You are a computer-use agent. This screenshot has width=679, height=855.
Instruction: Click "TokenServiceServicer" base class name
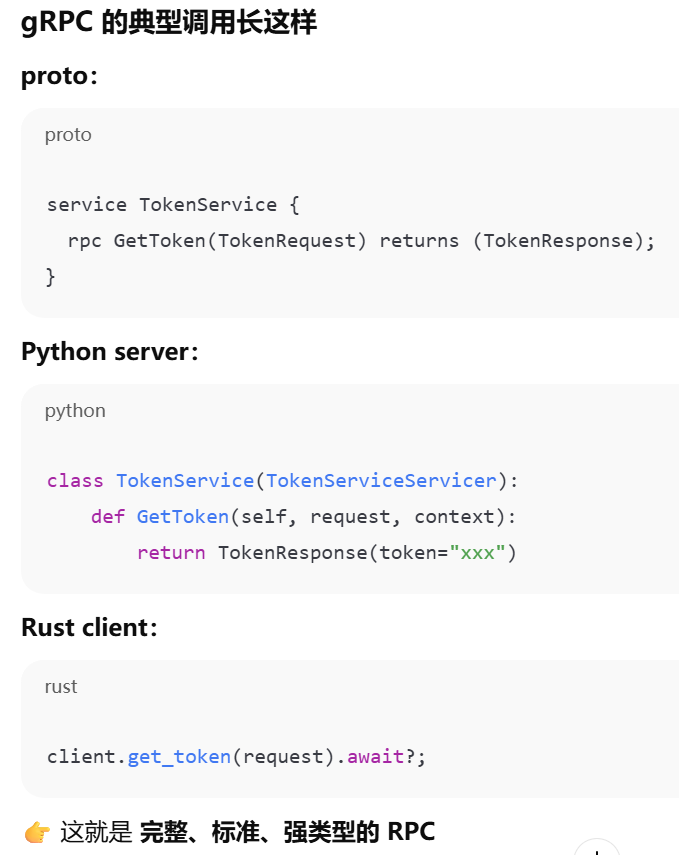(381, 480)
